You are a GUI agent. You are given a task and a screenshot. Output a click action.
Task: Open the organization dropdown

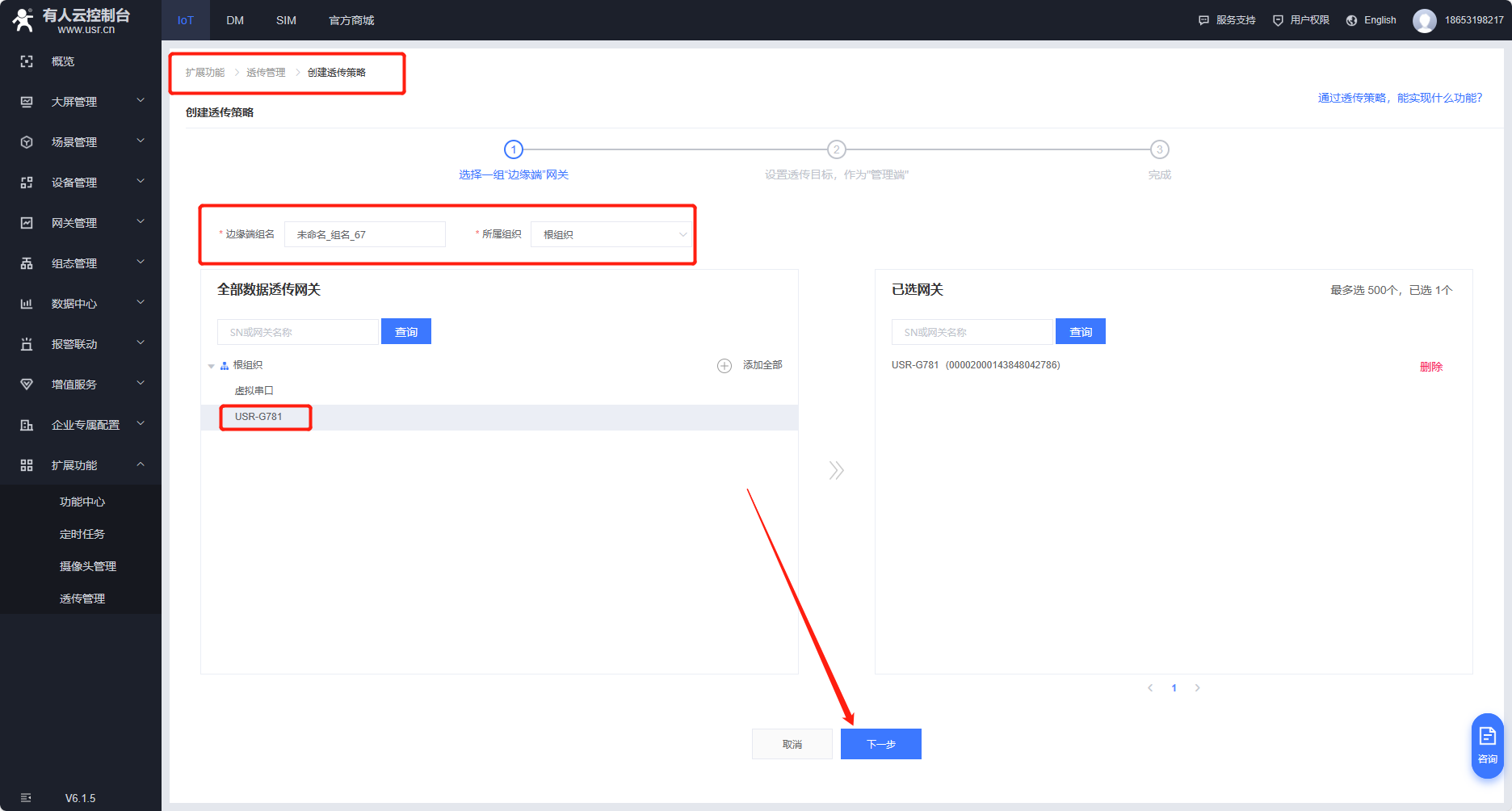[x=611, y=235]
